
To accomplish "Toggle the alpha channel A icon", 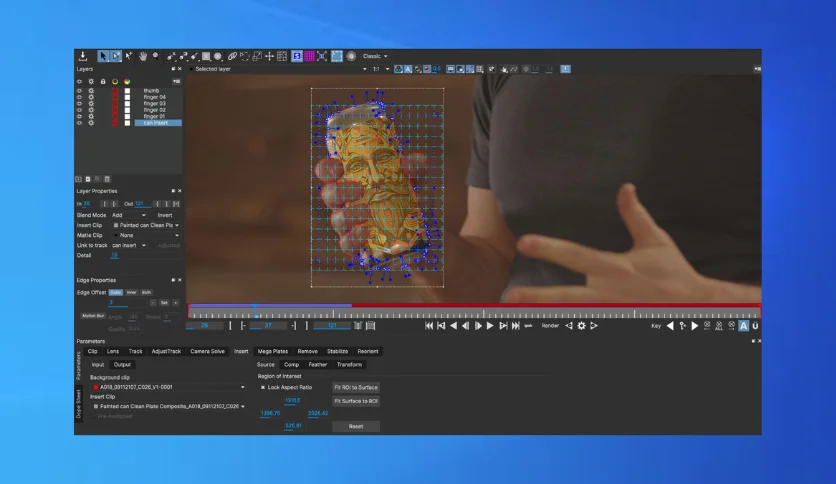I will pos(408,69).
